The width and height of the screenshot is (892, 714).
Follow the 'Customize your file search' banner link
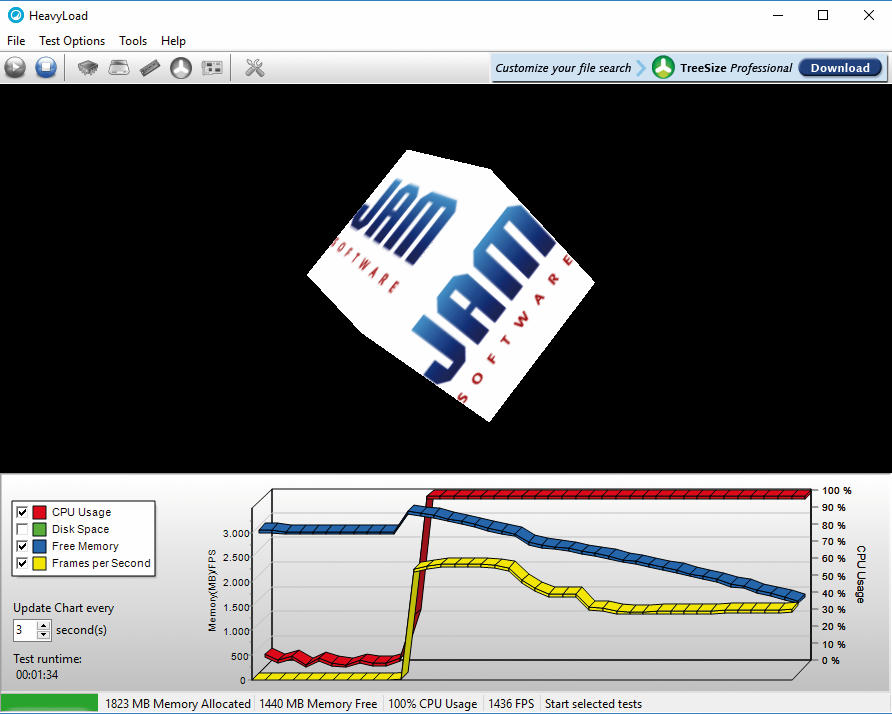[x=563, y=68]
